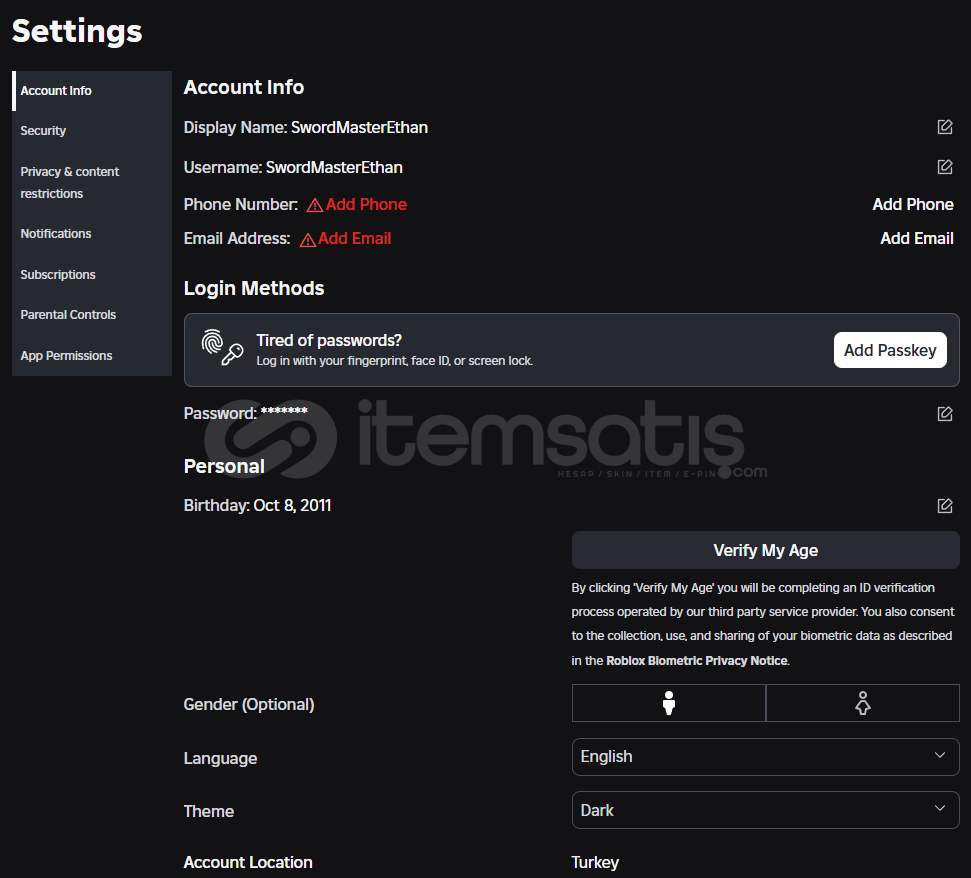
Task: Go to Privacy & content restrictions
Action: 70,182
